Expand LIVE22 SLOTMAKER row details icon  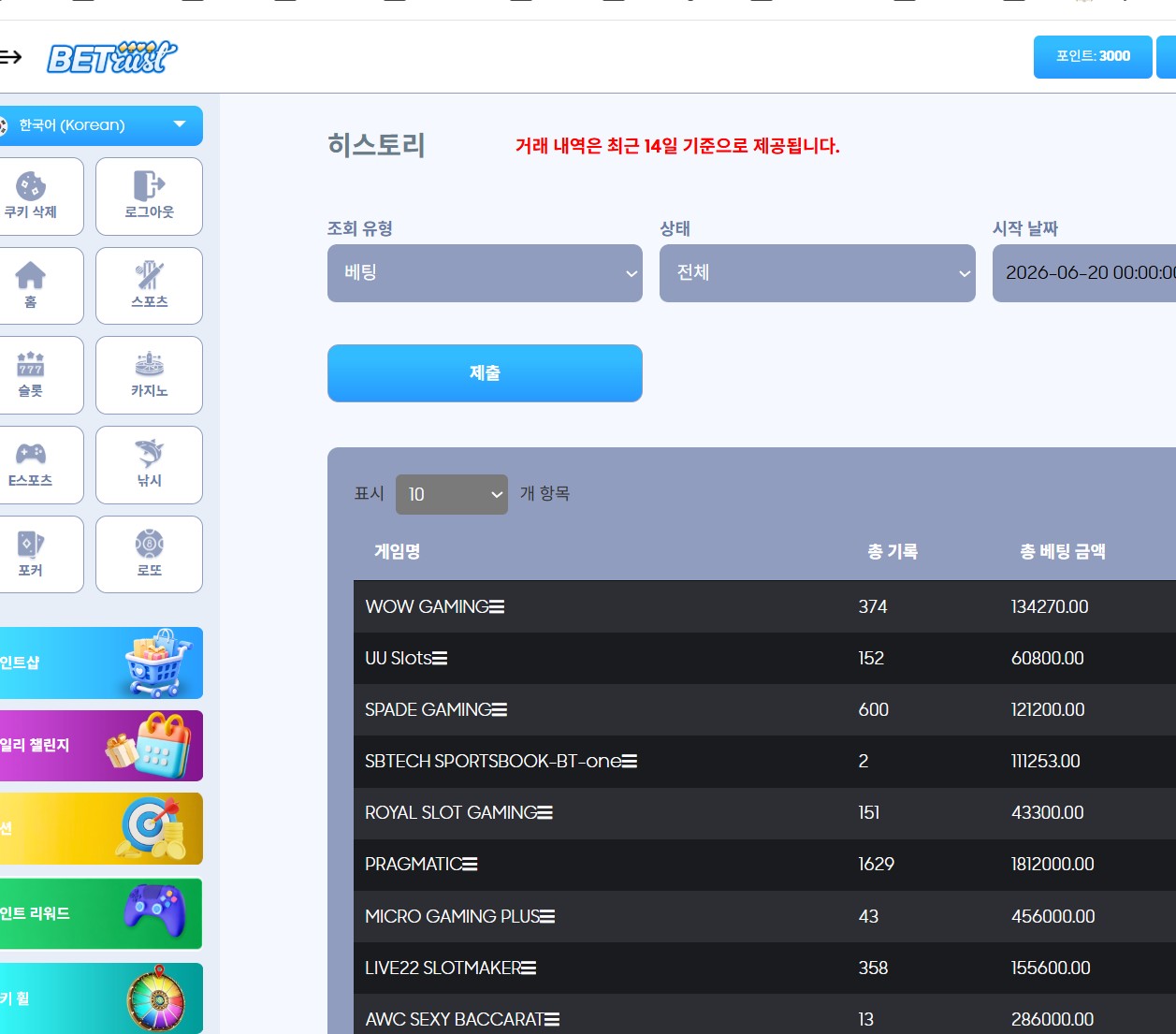[x=529, y=968]
